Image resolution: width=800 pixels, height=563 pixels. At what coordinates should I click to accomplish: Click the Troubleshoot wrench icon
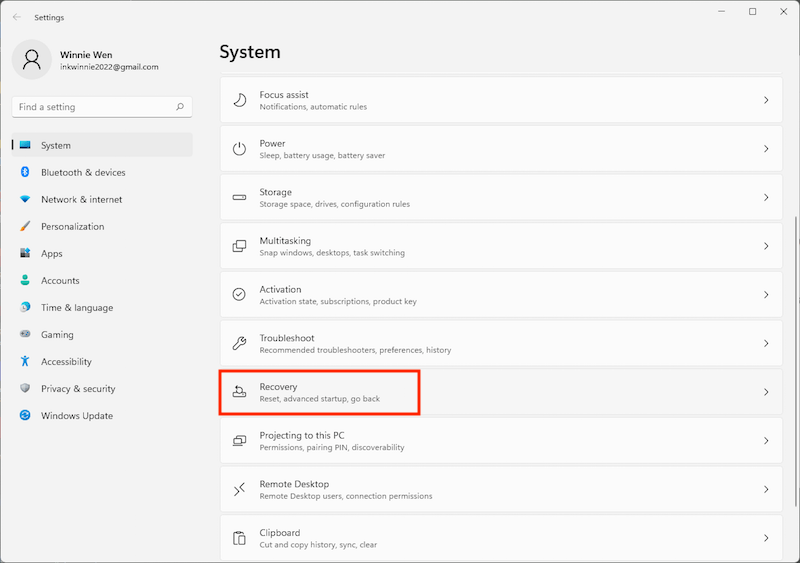pyautogui.click(x=239, y=343)
